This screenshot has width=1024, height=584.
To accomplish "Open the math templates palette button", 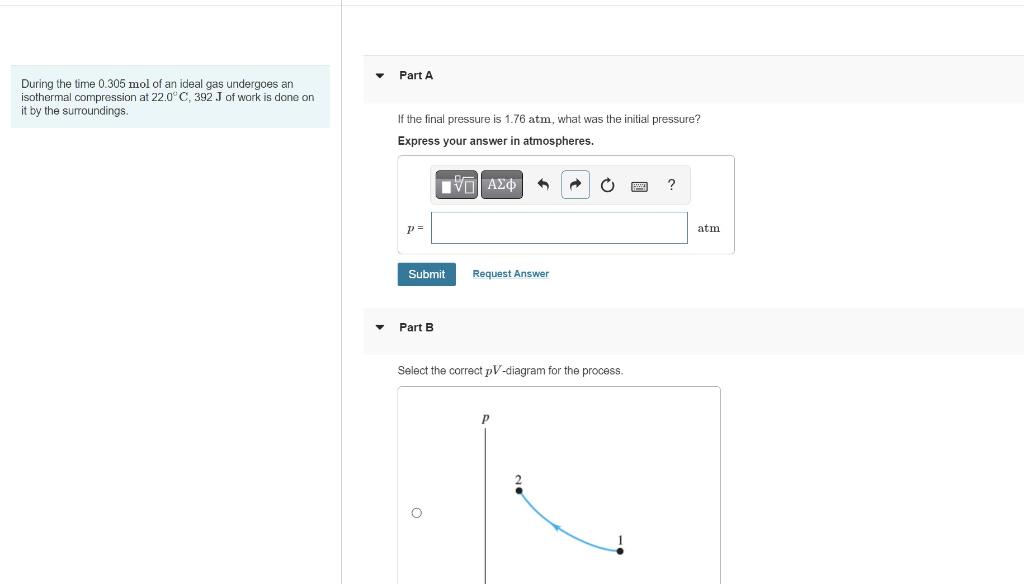I will (x=457, y=185).
